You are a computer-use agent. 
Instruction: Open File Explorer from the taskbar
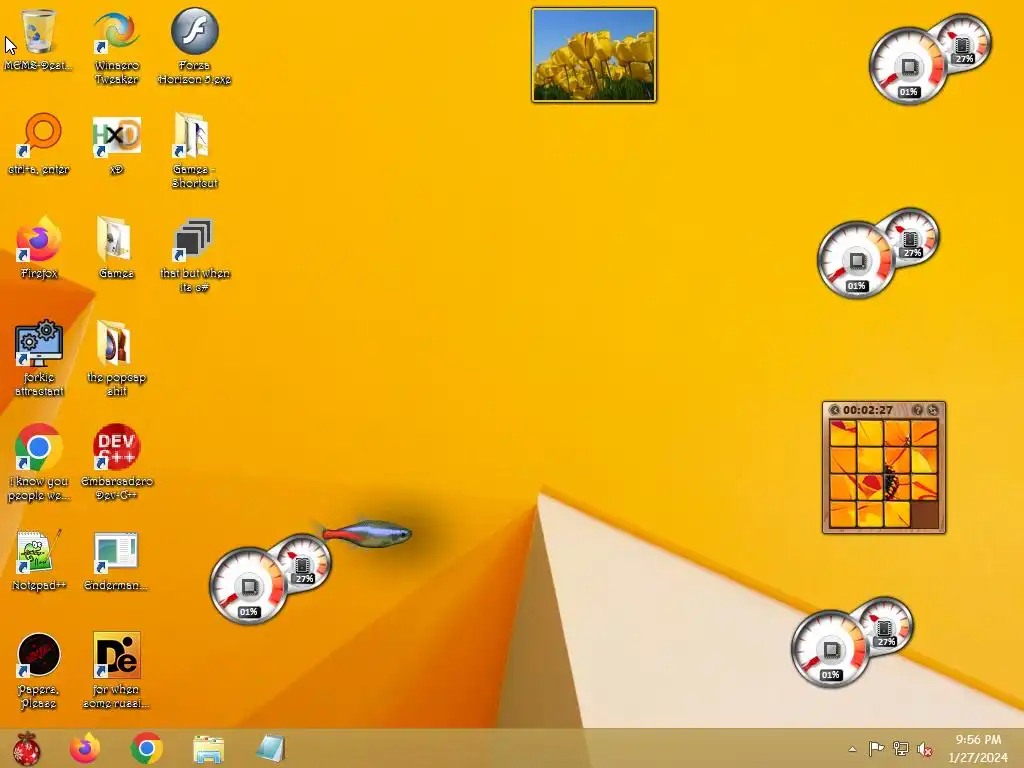(x=208, y=749)
